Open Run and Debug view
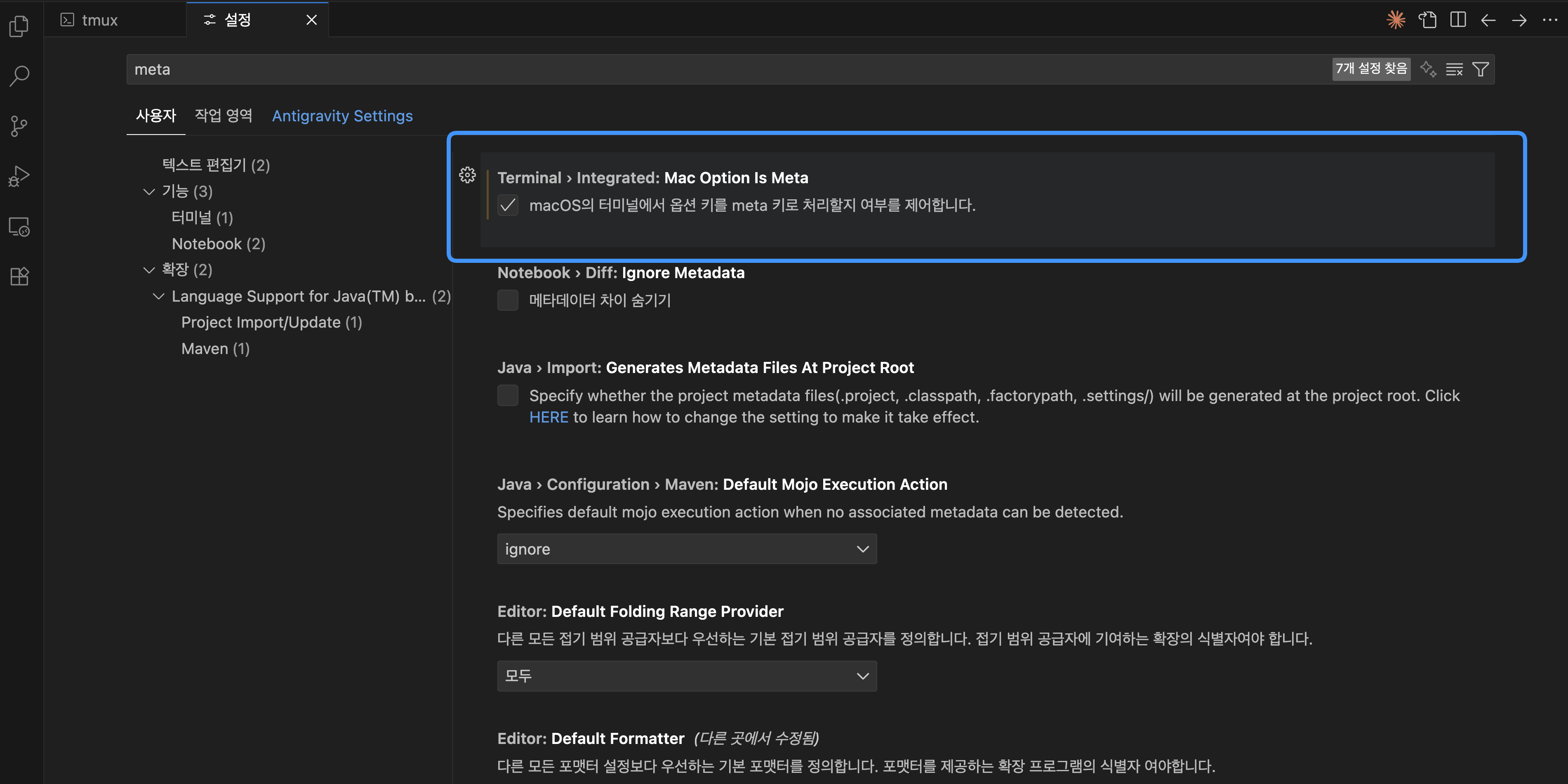Screen dimensions: 1568x784 pyautogui.click(x=19, y=176)
